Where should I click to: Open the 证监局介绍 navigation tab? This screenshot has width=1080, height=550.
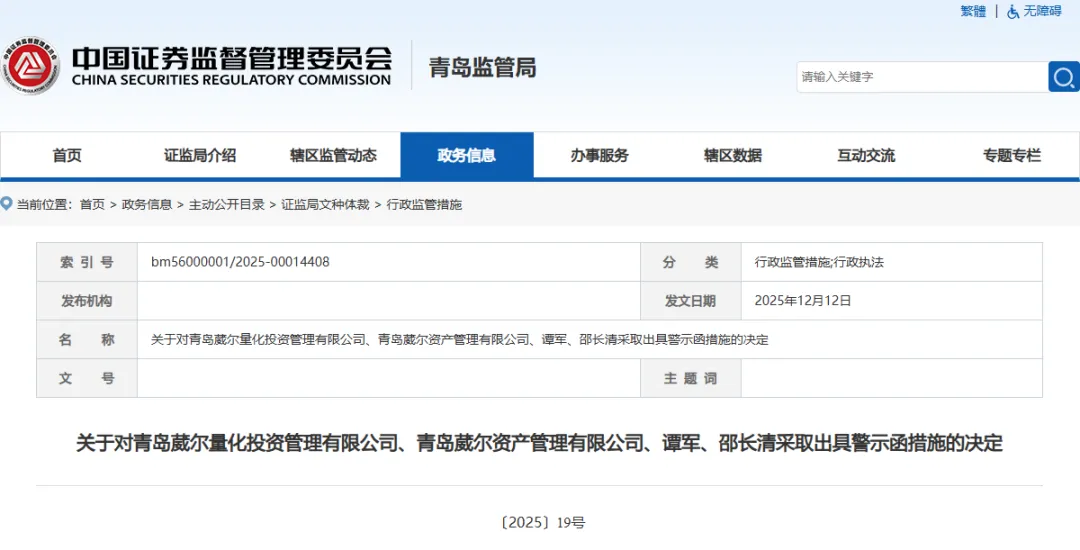pyautogui.click(x=200, y=155)
